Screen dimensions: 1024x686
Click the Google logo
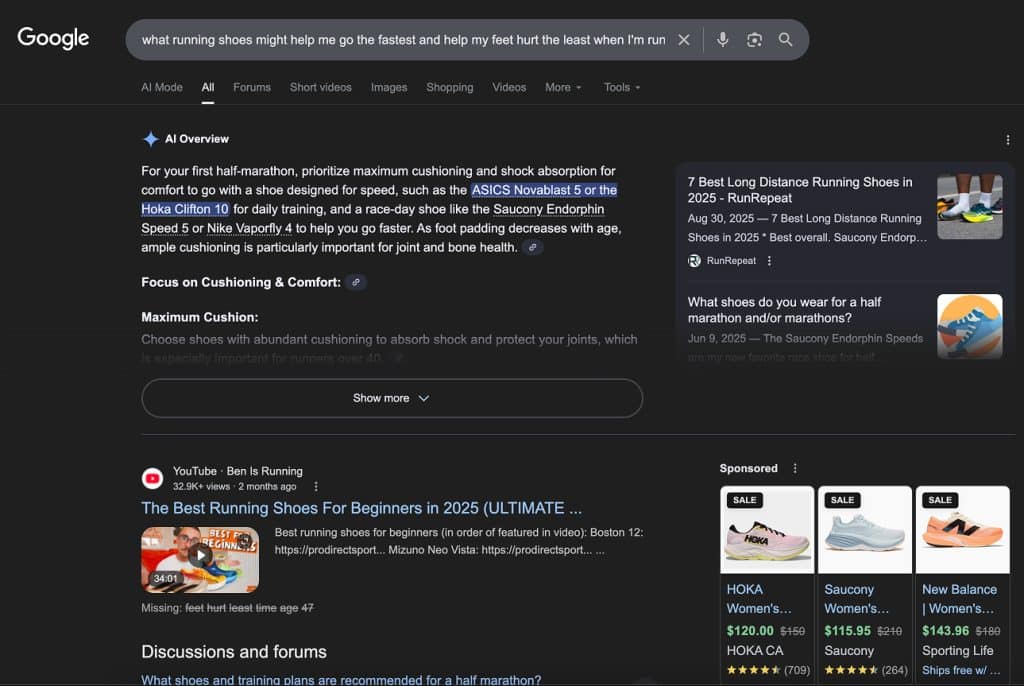point(52,39)
